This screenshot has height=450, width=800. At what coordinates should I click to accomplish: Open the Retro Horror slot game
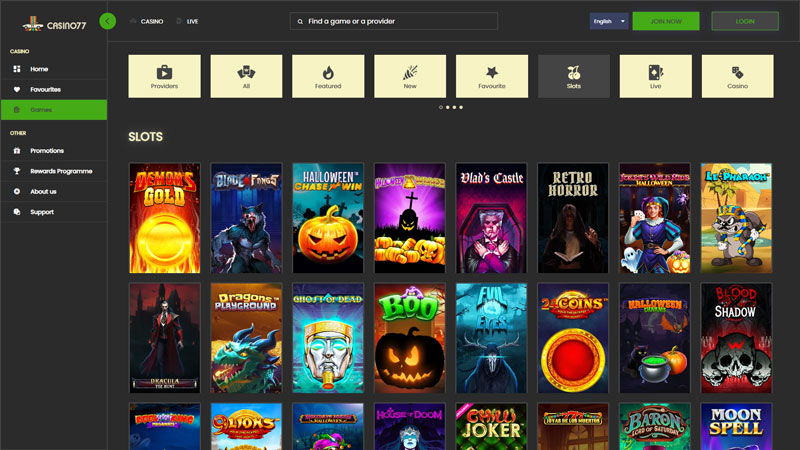(x=573, y=218)
